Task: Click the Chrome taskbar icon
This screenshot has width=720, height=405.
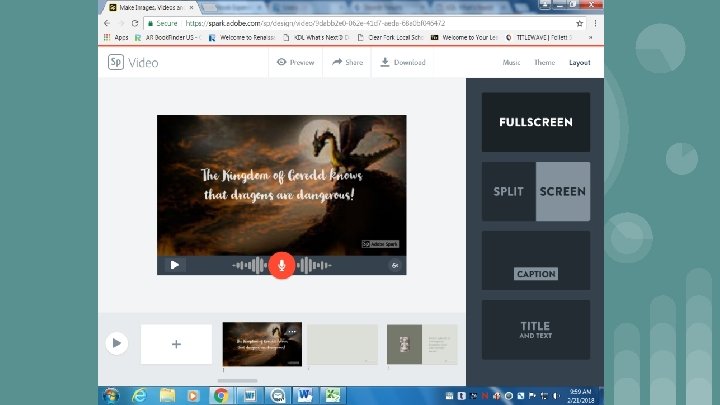Action: coord(221,395)
